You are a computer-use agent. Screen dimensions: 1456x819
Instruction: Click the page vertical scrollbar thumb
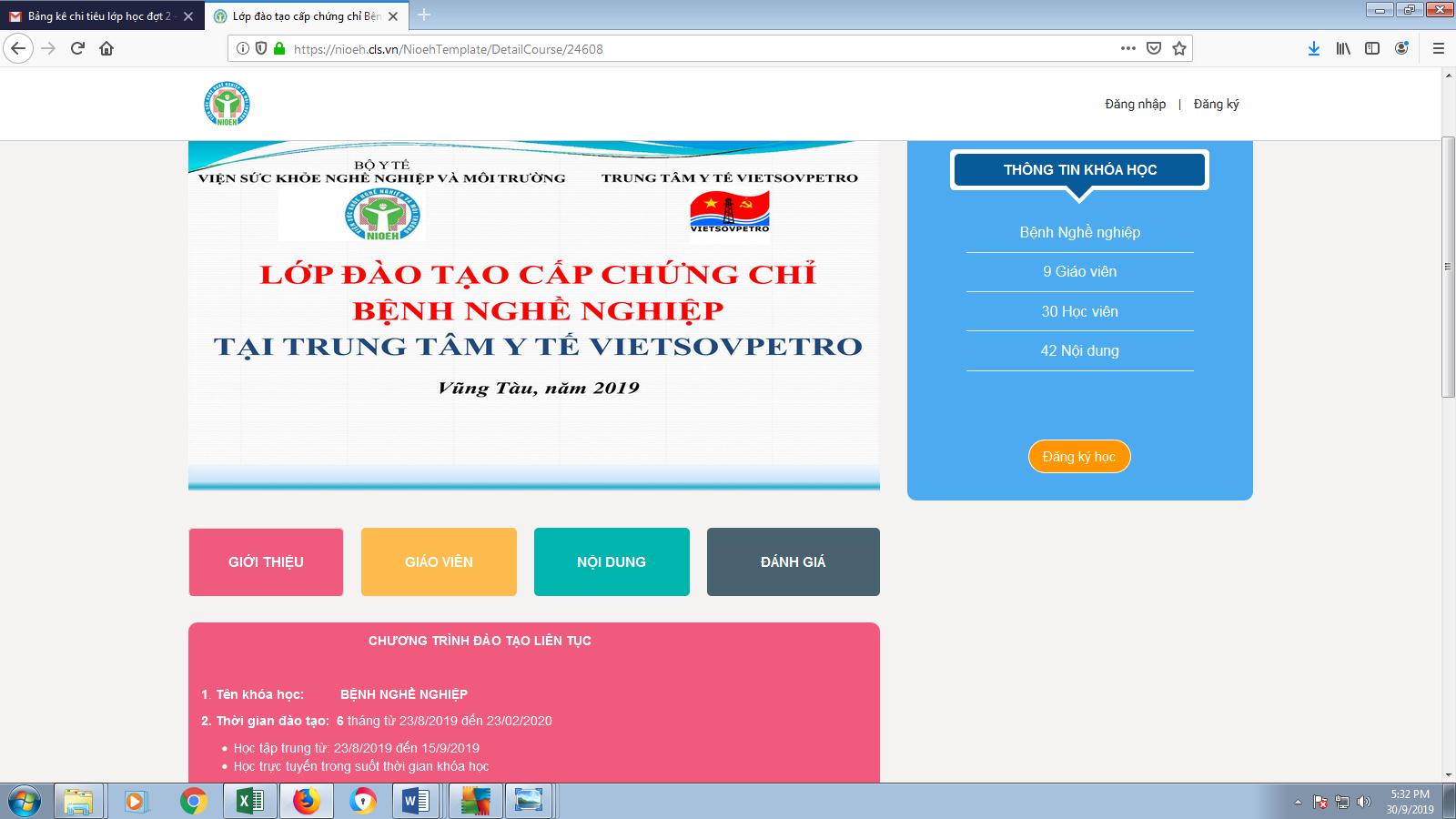pos(1448,266)
